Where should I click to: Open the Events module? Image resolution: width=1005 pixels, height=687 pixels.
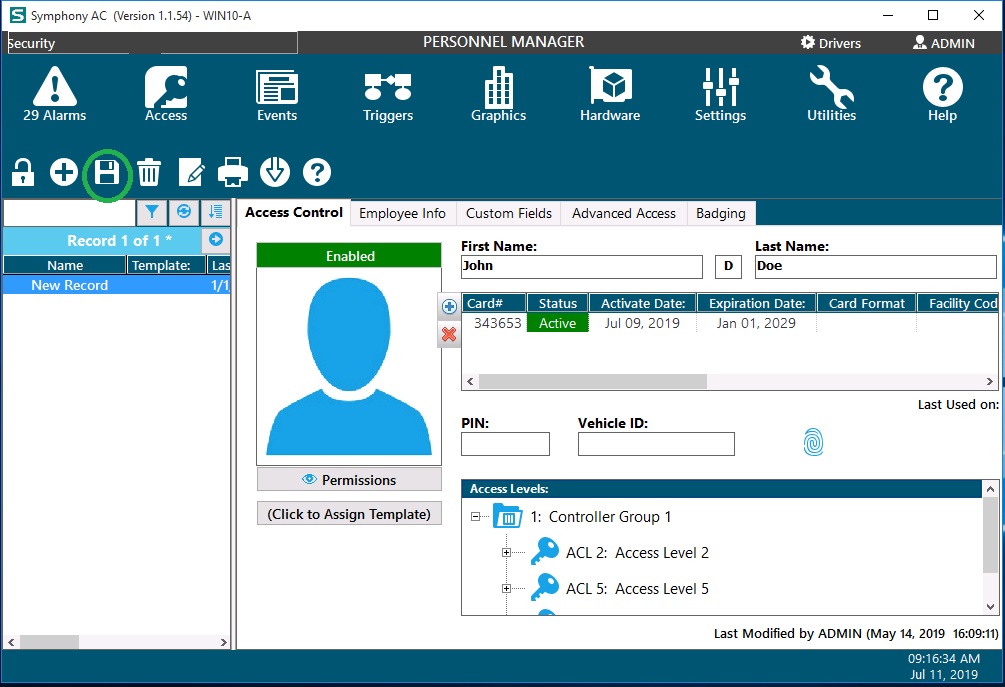pyautogui.click(x=277, y=94)
